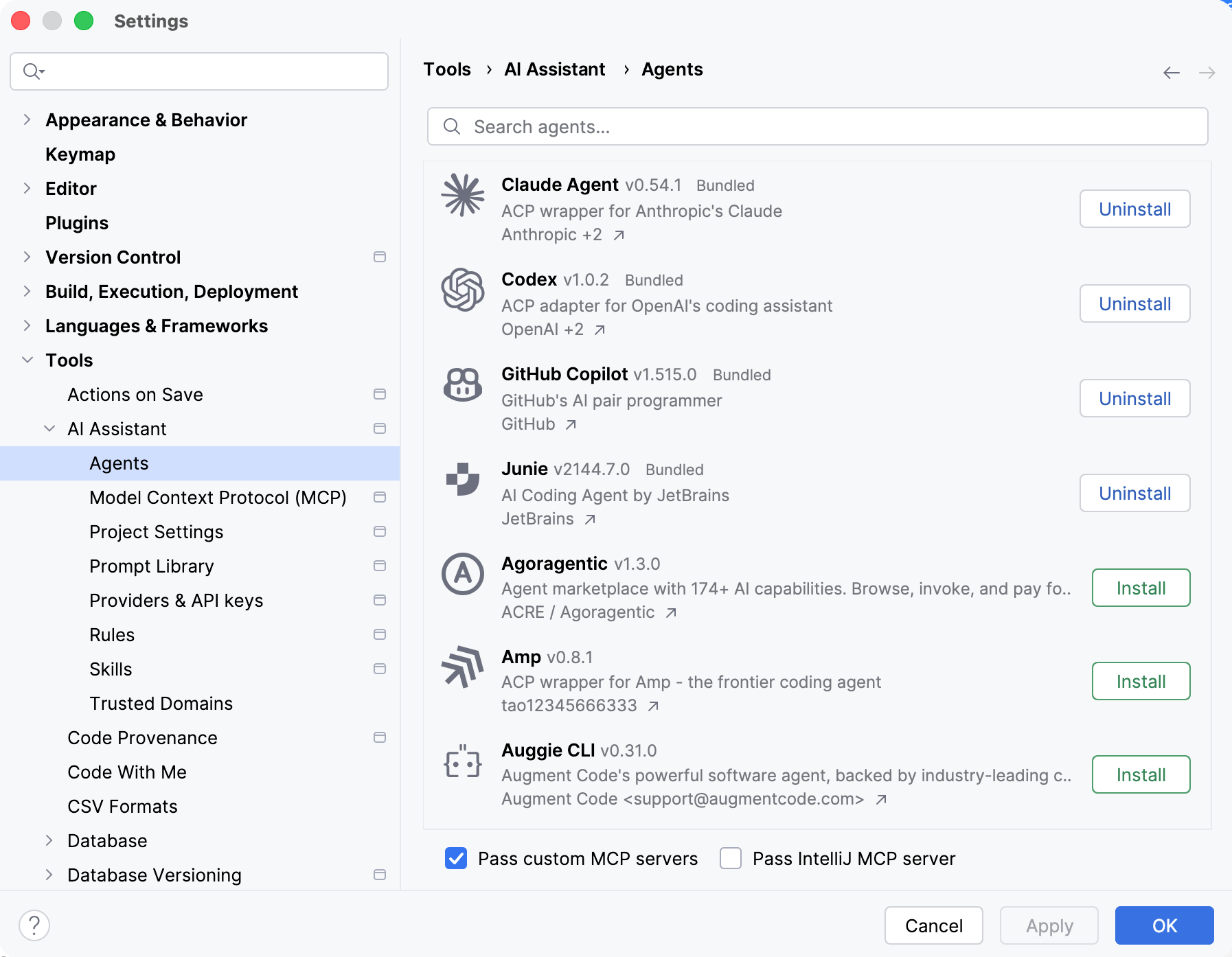
Task: Uncheck Pass custom MCP servers
Action: 456,858
